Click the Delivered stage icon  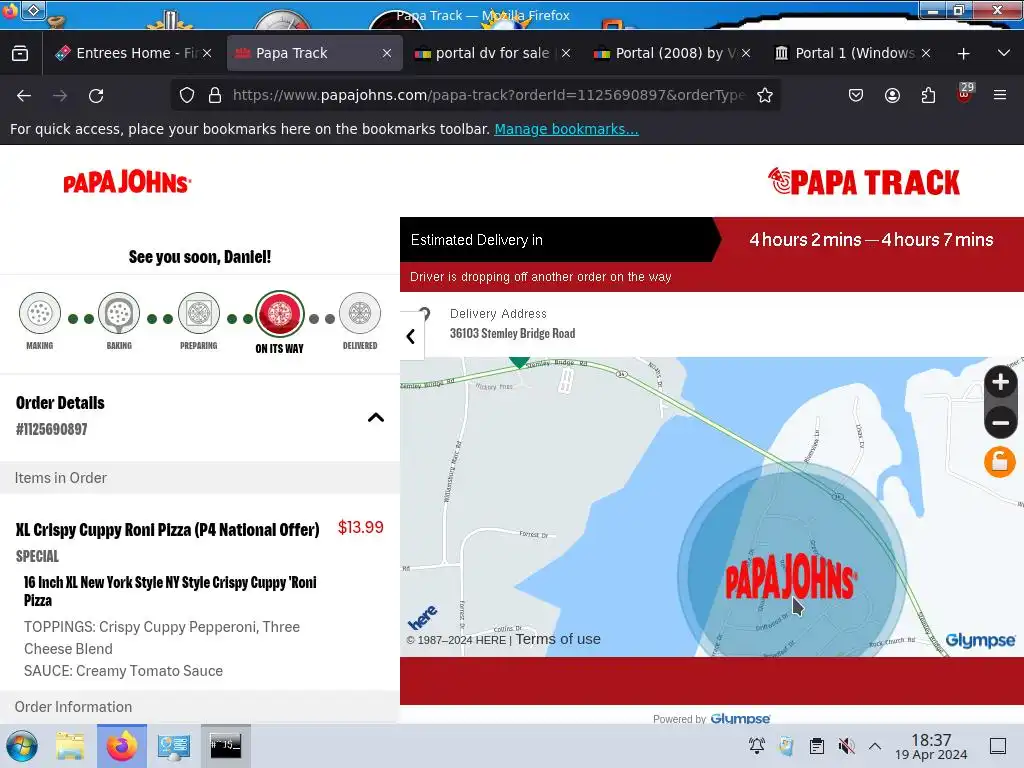(360, 313)
